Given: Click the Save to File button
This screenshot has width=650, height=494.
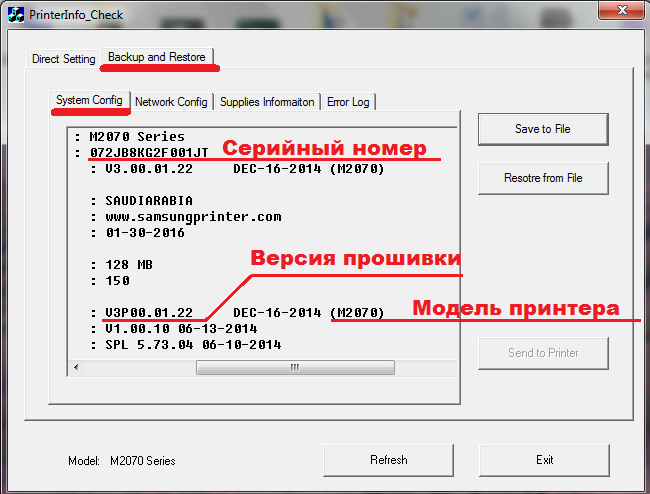Looking at the screenshot, I should pyautogui.click(x=543, y=129).
